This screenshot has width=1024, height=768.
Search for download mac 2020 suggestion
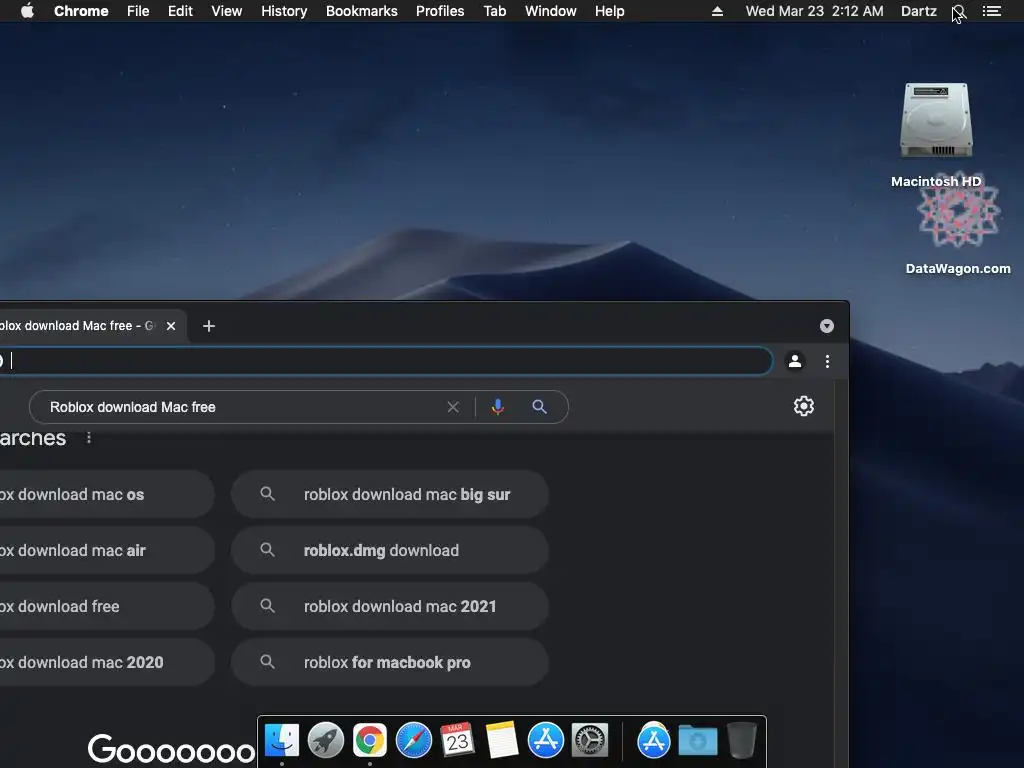pos(106,662)
